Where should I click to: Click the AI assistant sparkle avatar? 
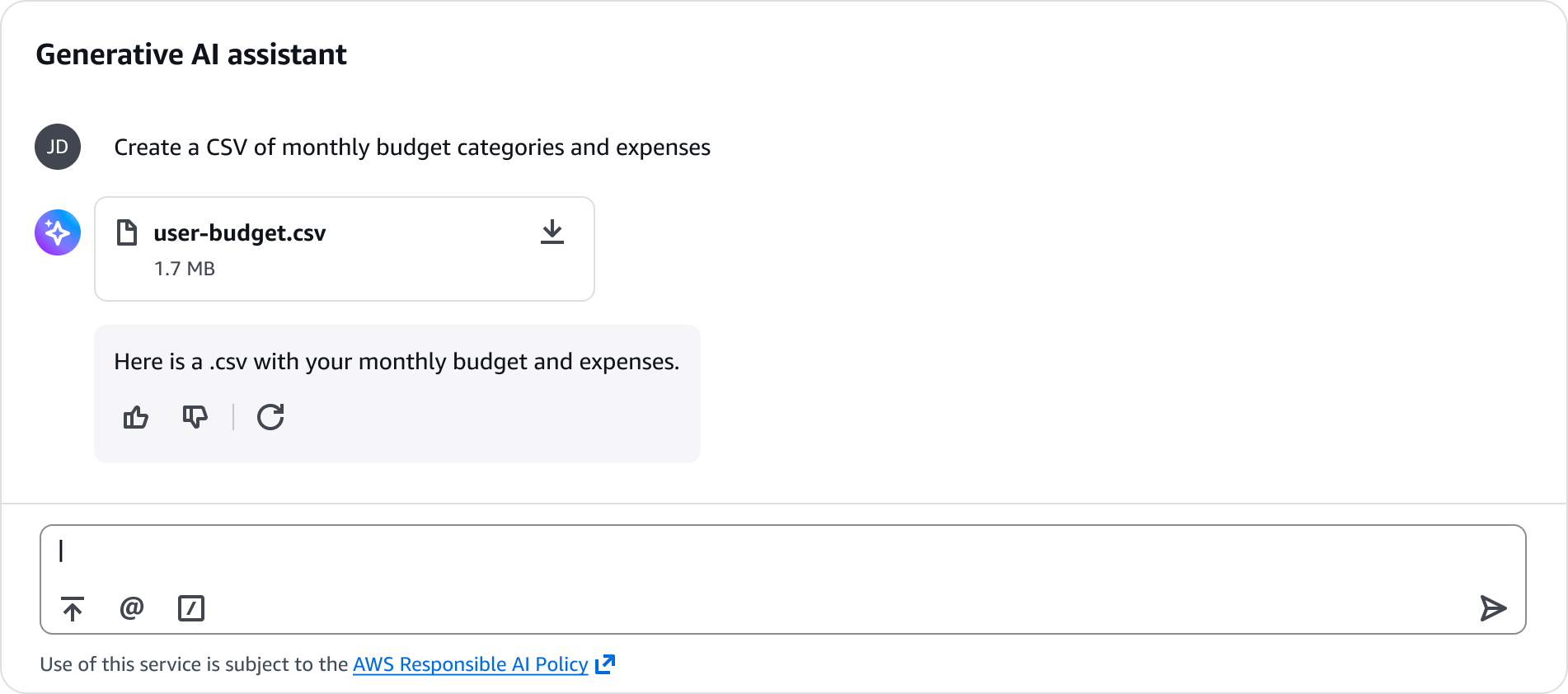click(58, 232)
